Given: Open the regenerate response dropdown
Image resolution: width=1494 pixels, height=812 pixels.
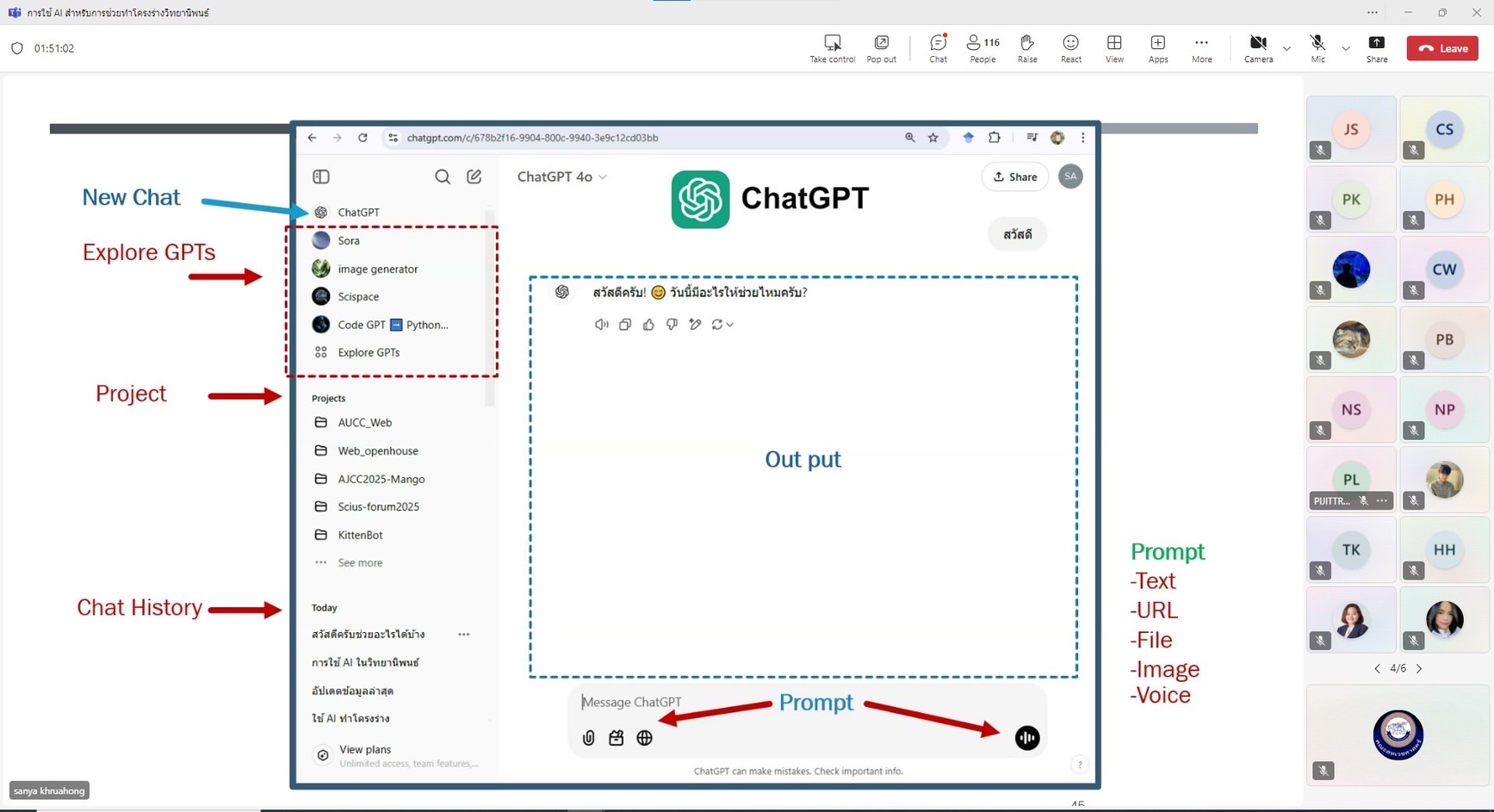Looking at the screenshot, I should 722,325.
